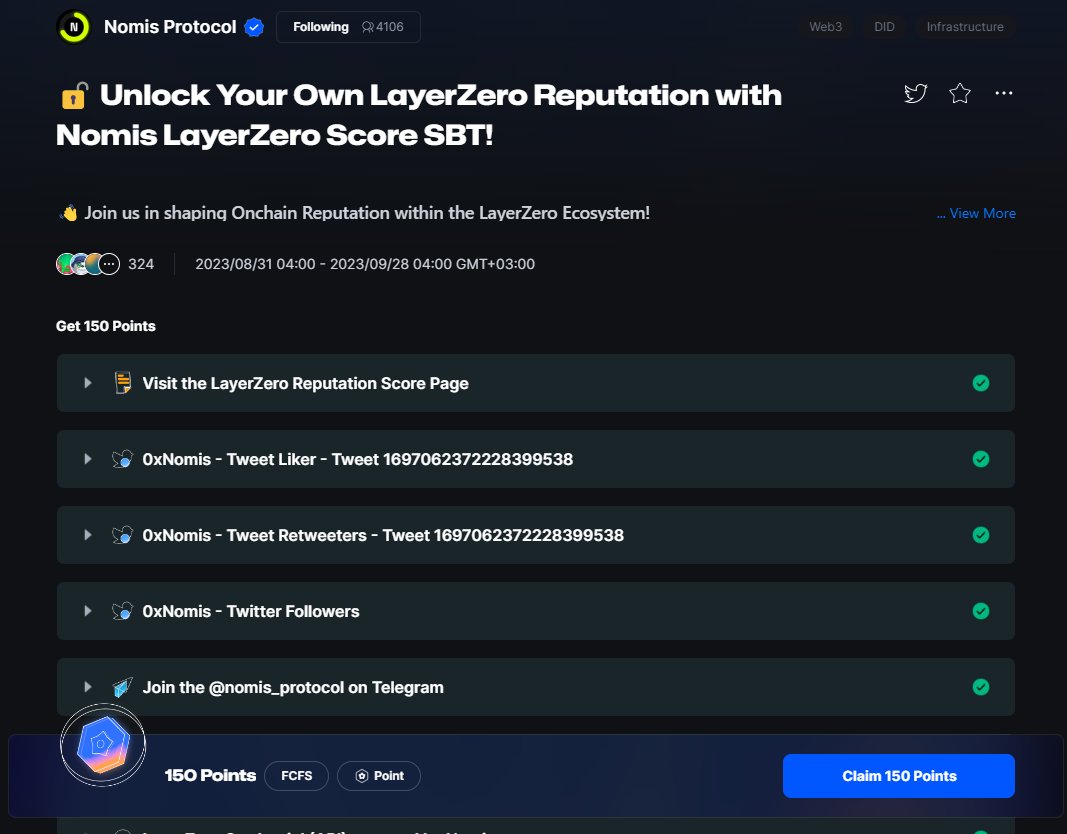Image resolution: width=1067 pixels, height=834 pixels.
Task: Click the FCFS pill label
Action: pyautogui.click(x=297, y=776)
